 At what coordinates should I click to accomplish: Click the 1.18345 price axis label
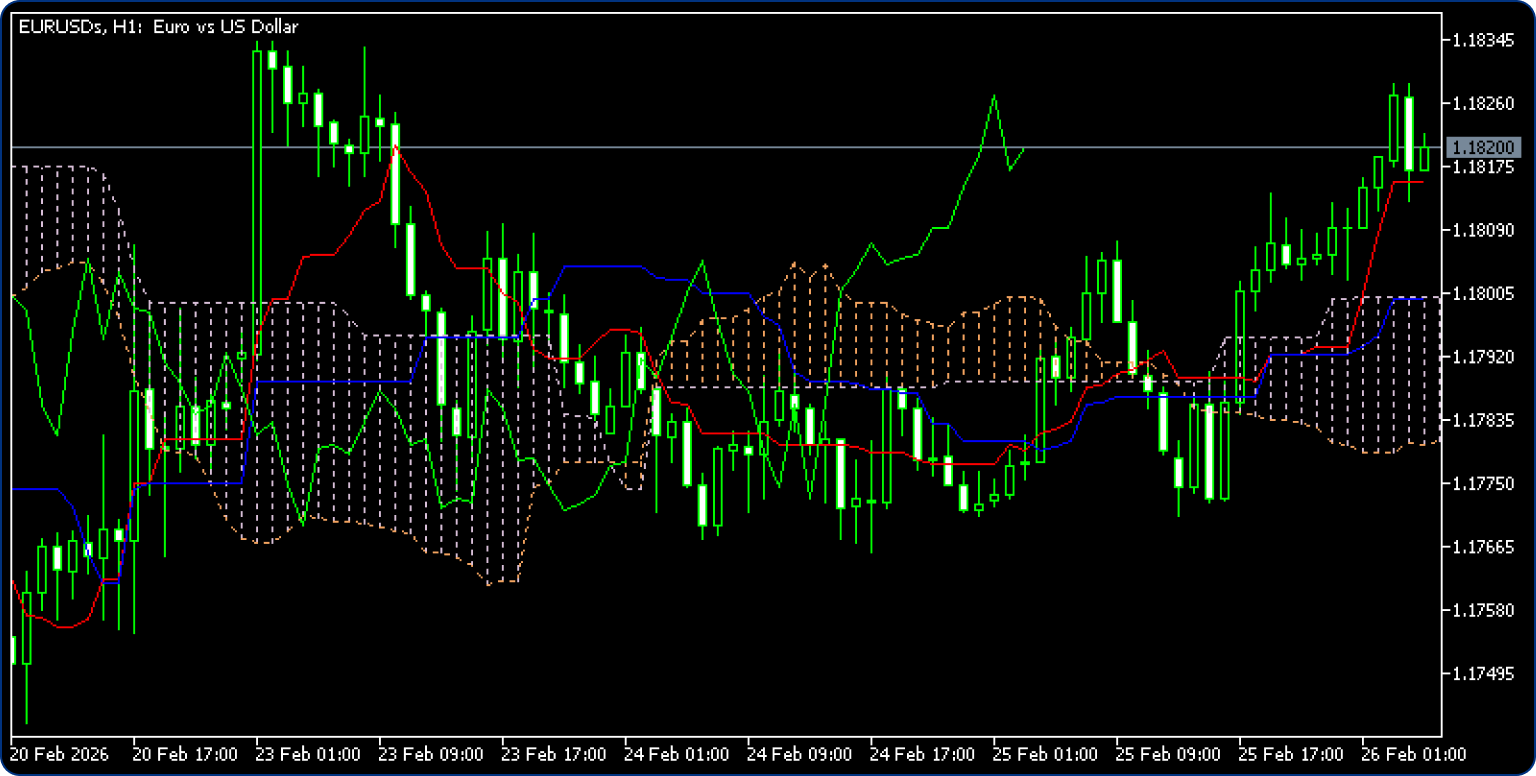(x=1481, y=40)
